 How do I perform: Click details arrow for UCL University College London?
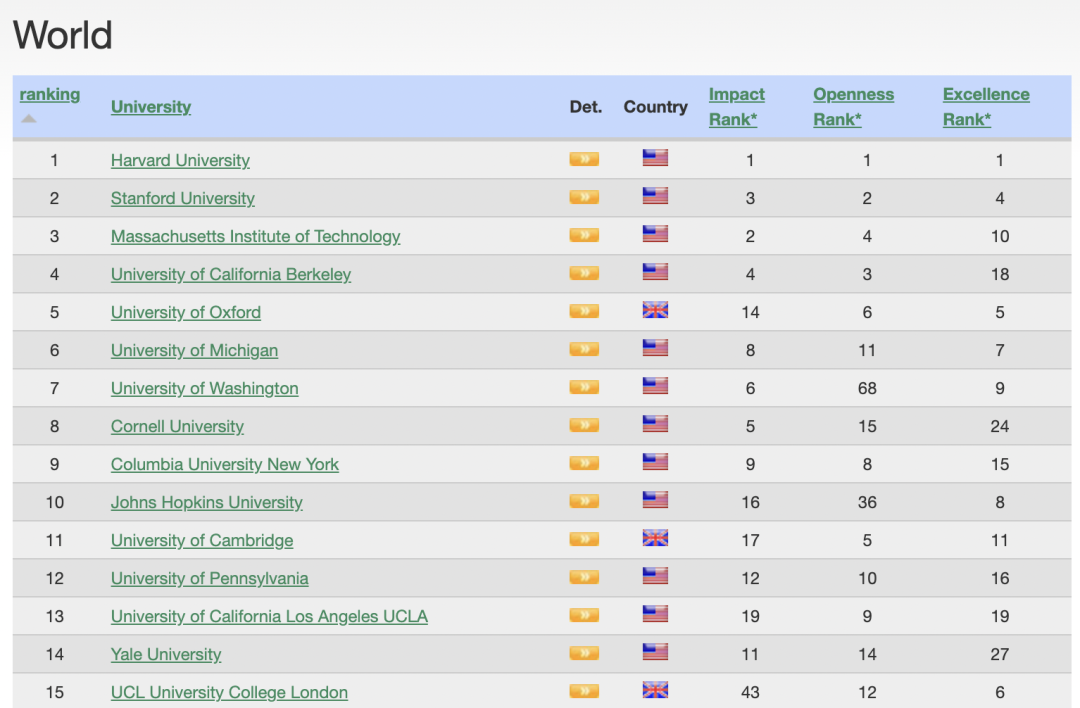(584, 691)
